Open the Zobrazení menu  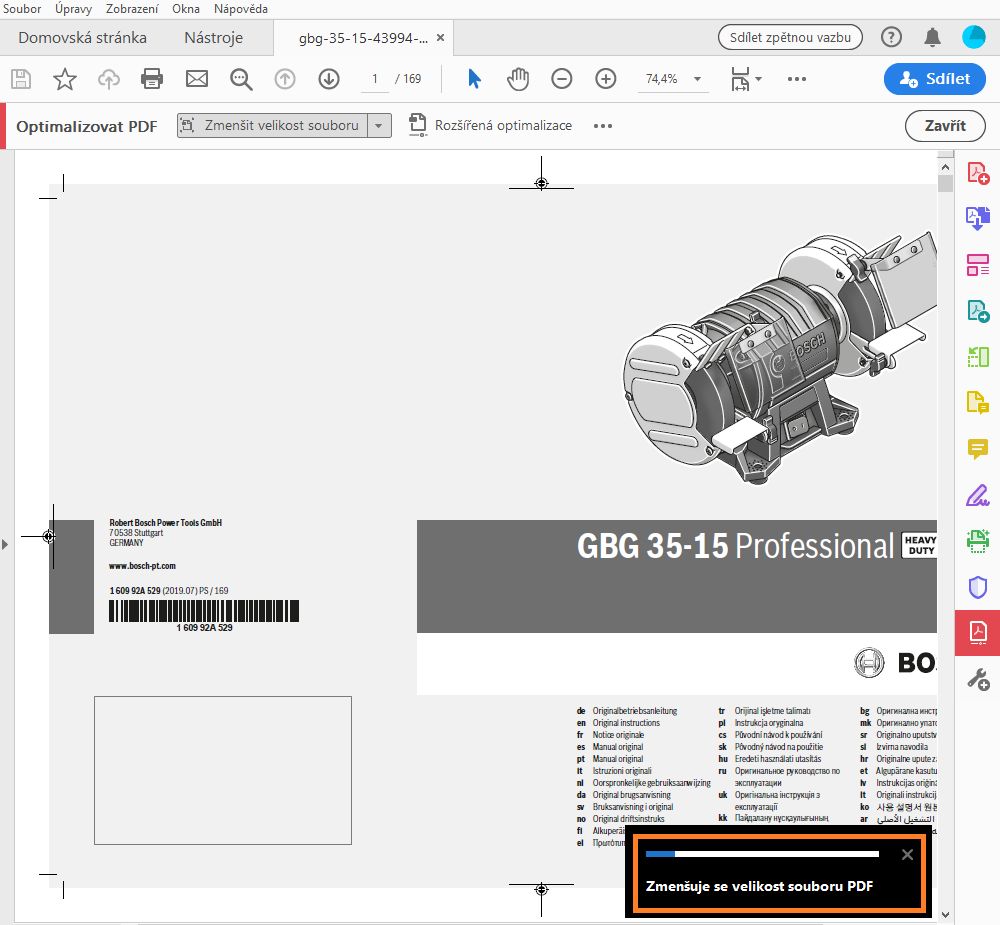(x=132, y=9)
